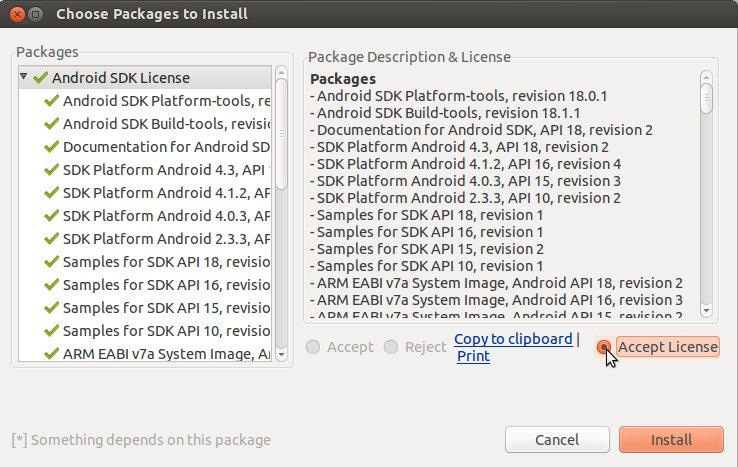Click 'ARM EABI v7a System Image, Android API 18' line
The width and height of the screenshot is (738, 467).
click(x=497, y=283)
